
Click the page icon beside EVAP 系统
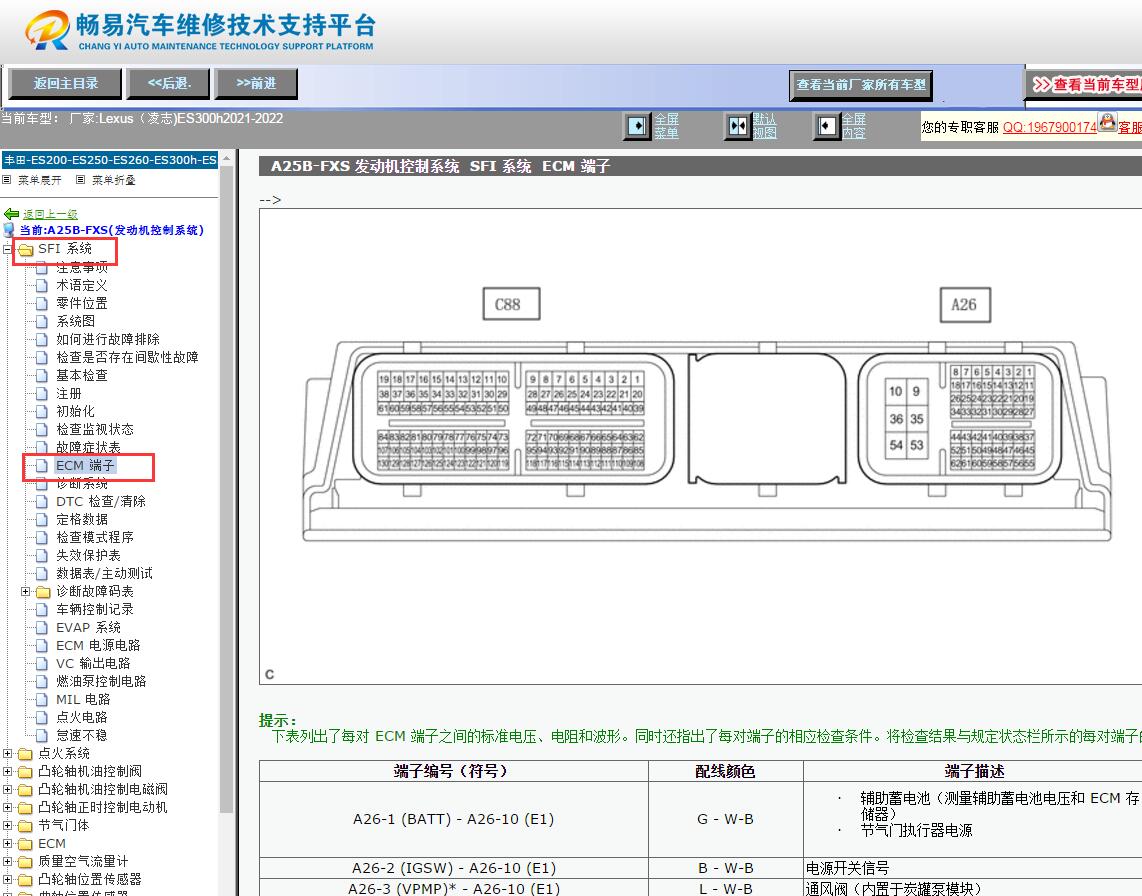click(x=42, y=627)
